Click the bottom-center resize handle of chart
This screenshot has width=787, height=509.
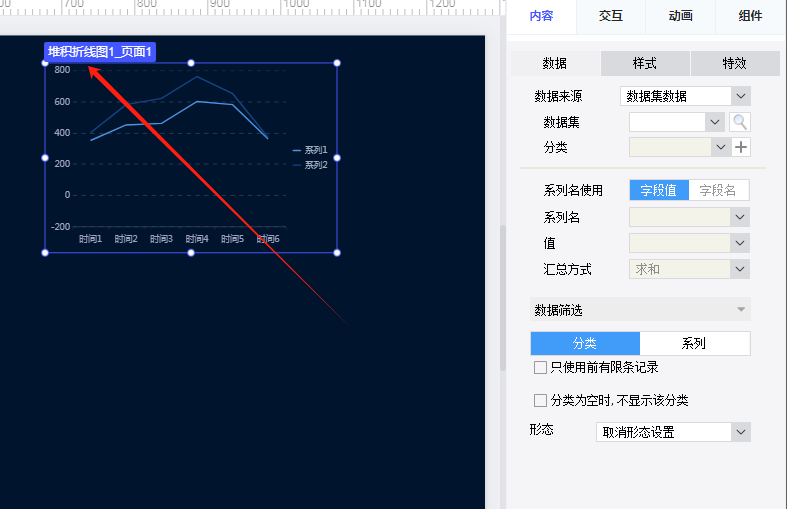point(191,252)
